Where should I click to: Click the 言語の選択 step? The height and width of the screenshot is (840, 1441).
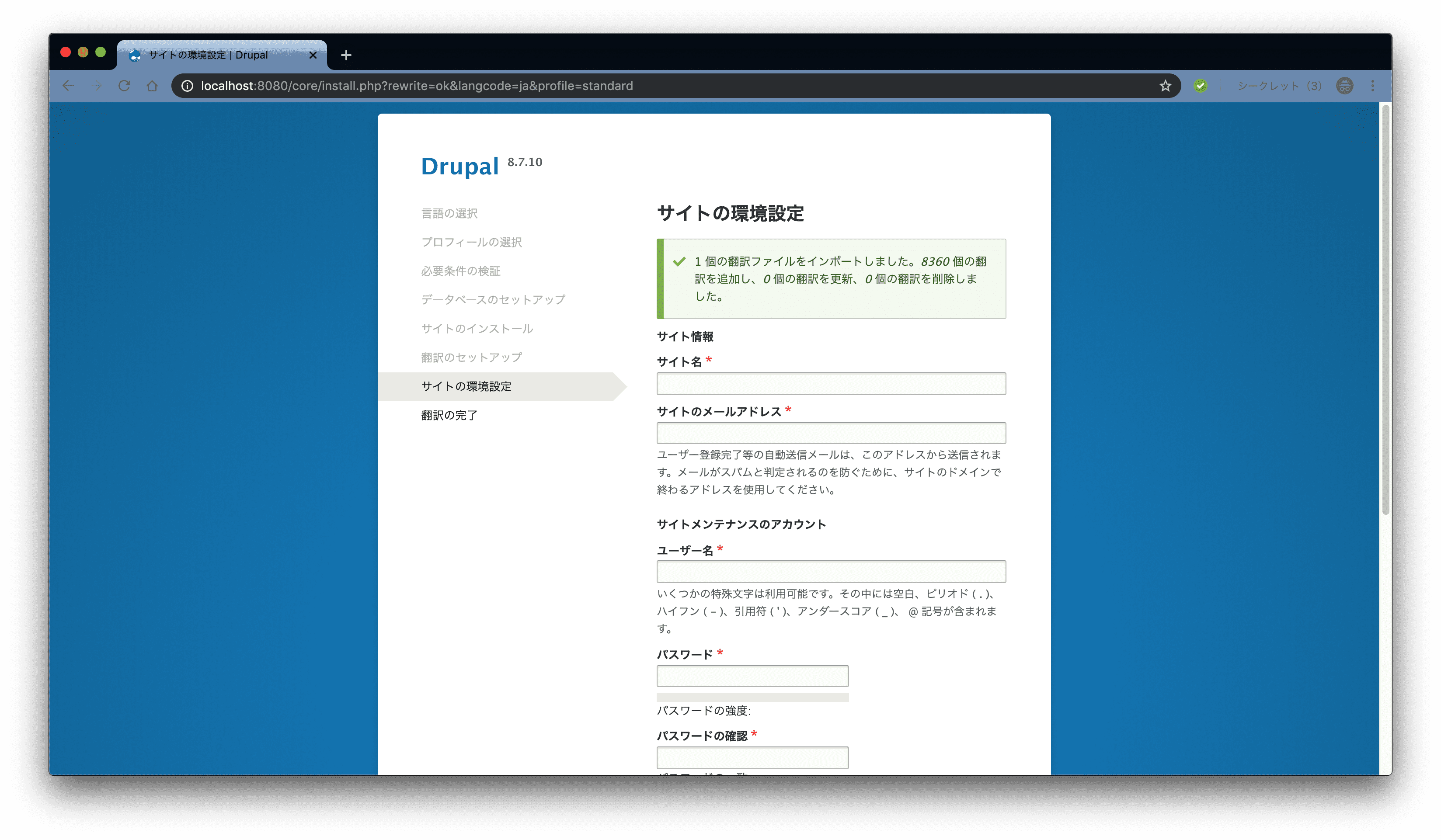pyautogui.click(x=449, y=213)
